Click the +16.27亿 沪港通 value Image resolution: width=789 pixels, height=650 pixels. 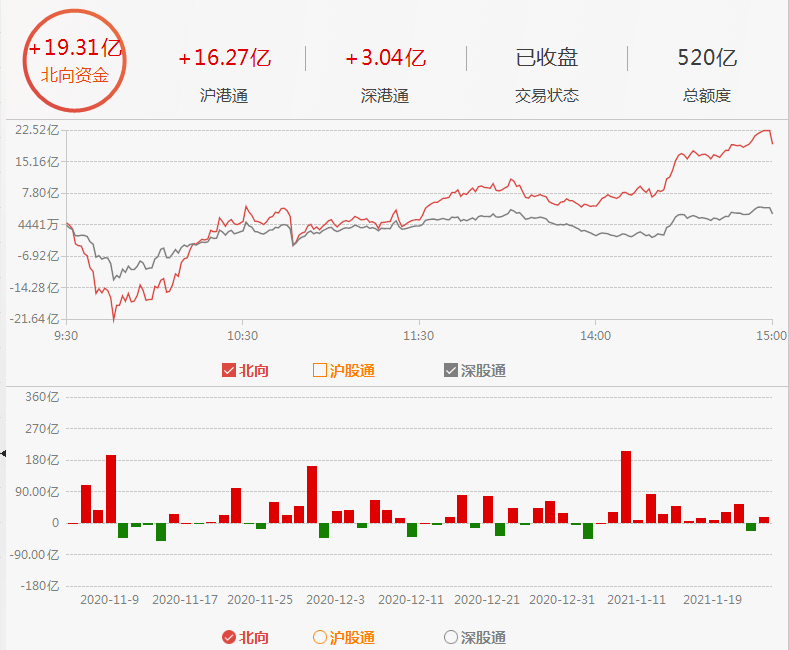[224, 58]
